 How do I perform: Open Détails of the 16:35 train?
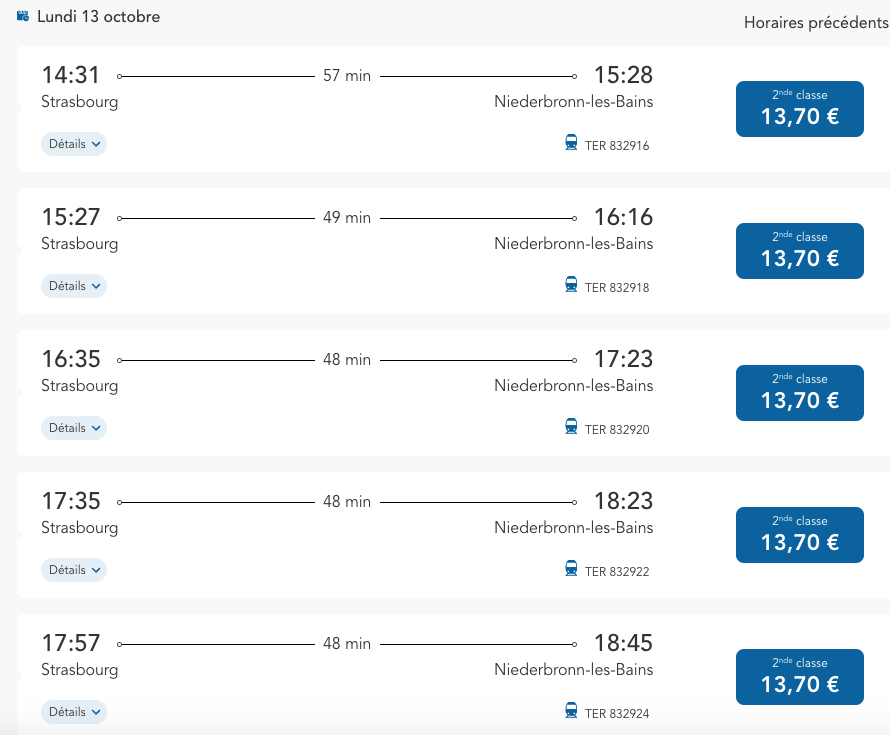click(x=74, y=428)
